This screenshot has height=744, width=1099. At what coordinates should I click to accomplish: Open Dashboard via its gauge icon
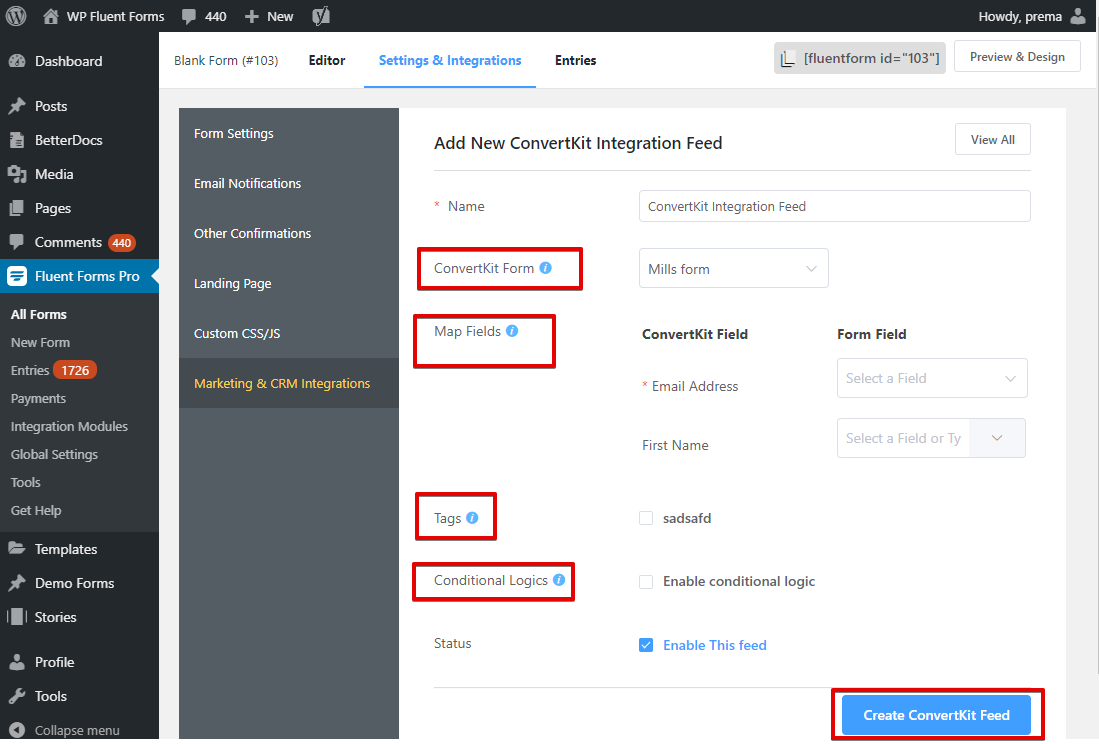(x=17, y=61)
